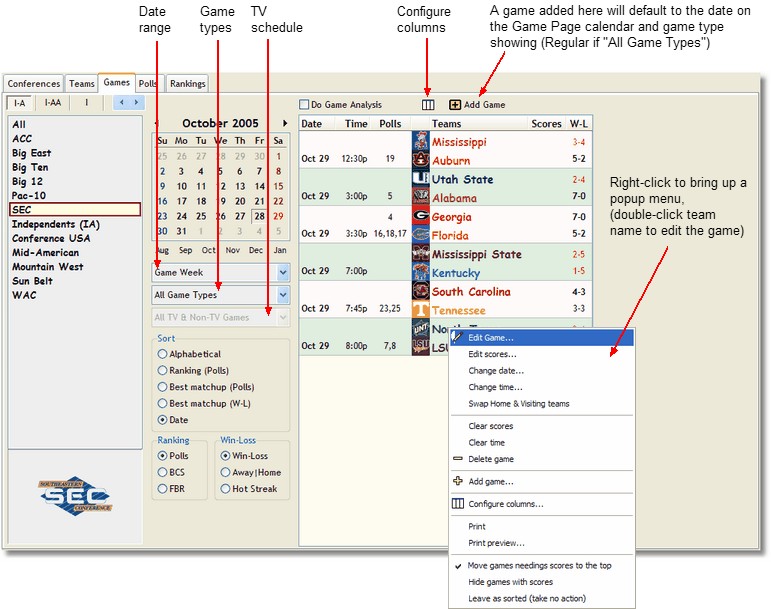Click the Utah State team logo
Viewport: 771px width, 609px height.
click(x=420, y=178)
